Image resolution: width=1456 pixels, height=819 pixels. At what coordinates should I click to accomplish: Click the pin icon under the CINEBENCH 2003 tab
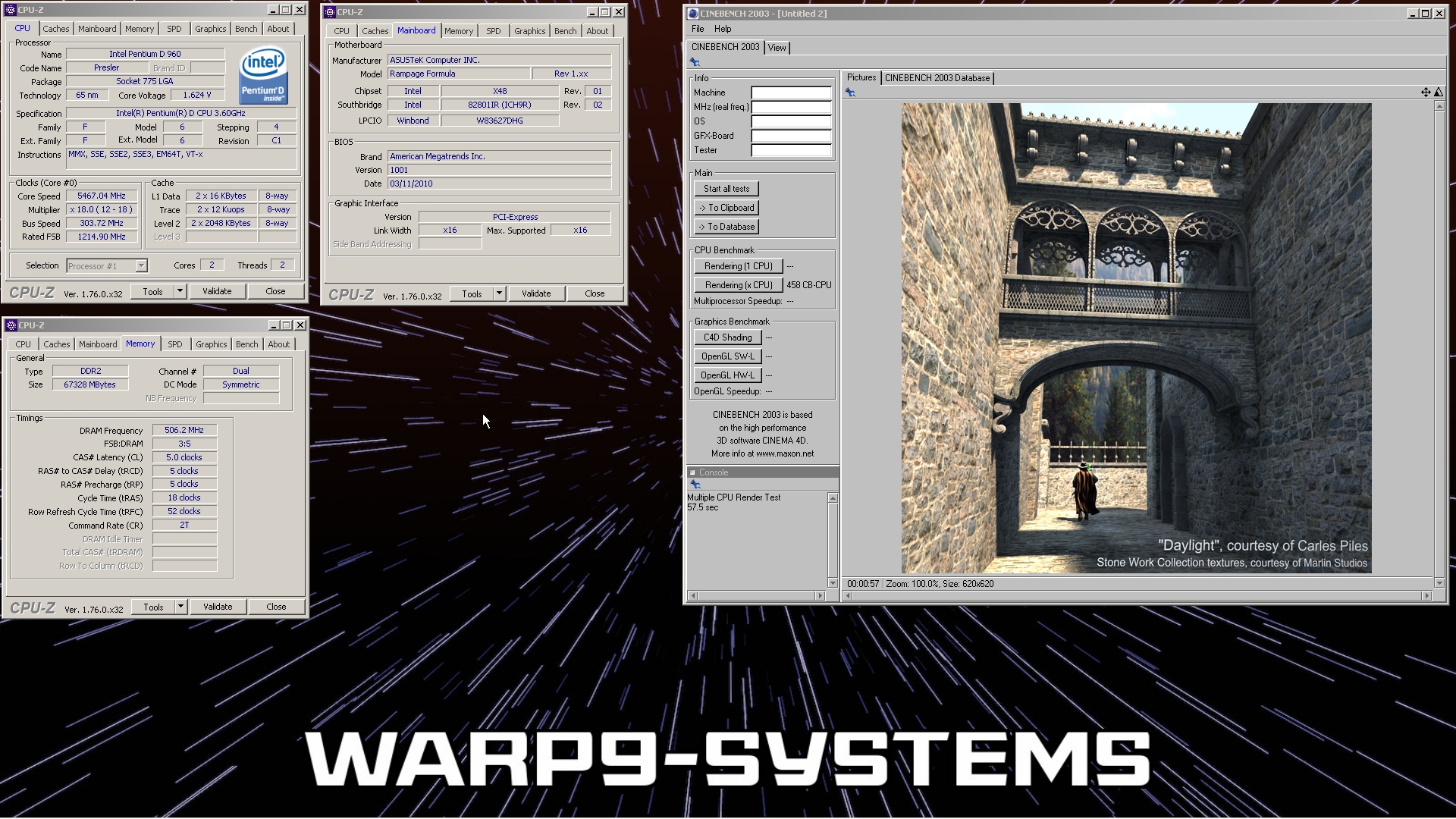(695, 62)
